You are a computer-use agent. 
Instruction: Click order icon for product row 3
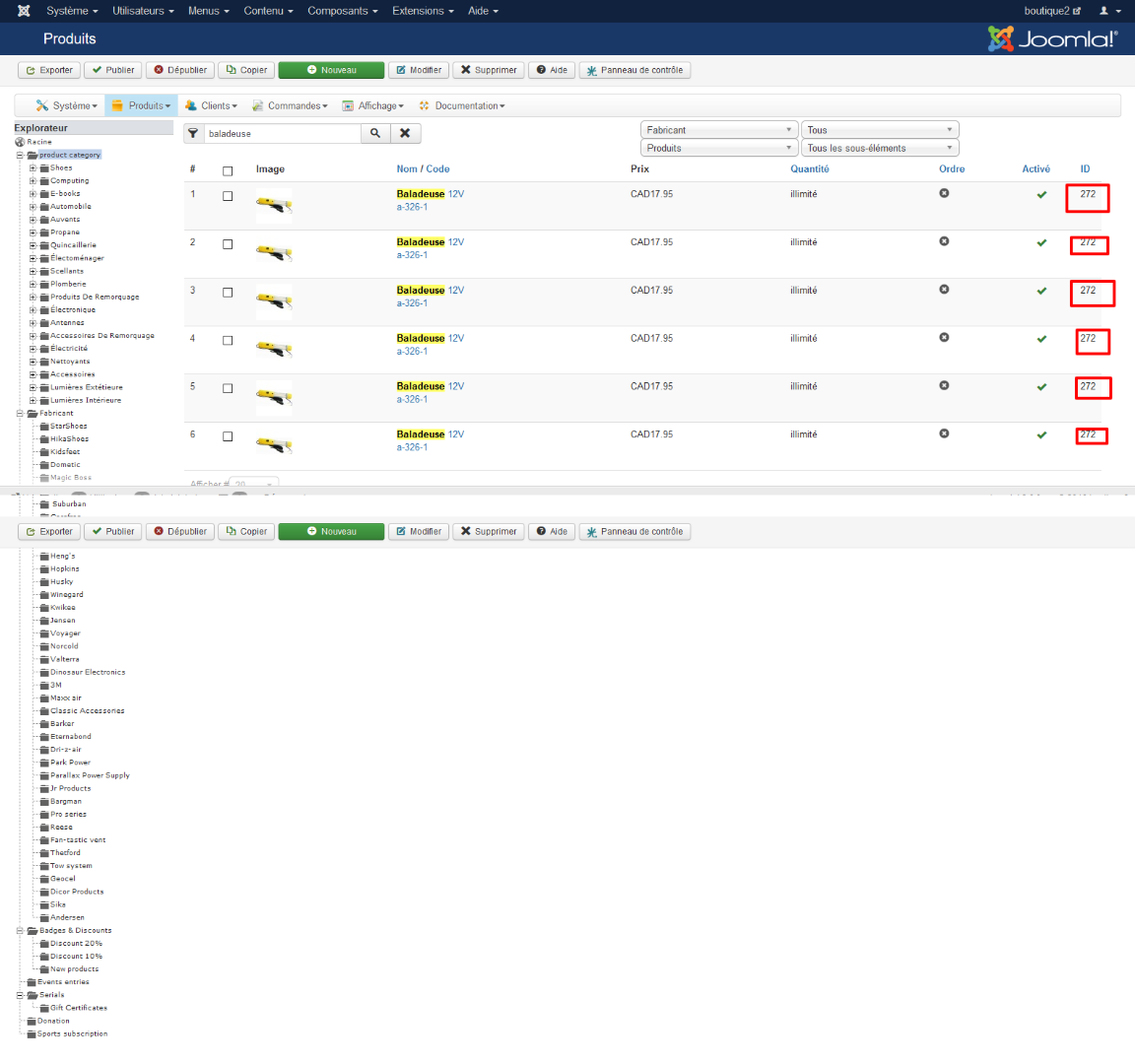coord(944,290)
